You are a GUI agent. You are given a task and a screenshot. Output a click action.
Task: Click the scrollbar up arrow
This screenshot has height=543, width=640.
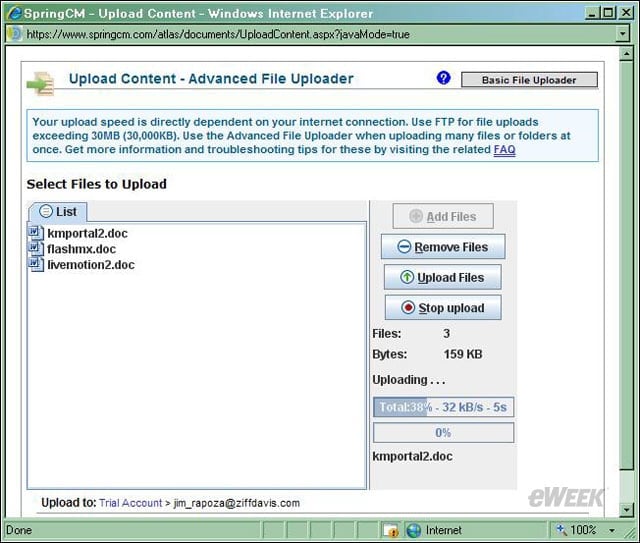pyautogui.click(x=626, y=53)
